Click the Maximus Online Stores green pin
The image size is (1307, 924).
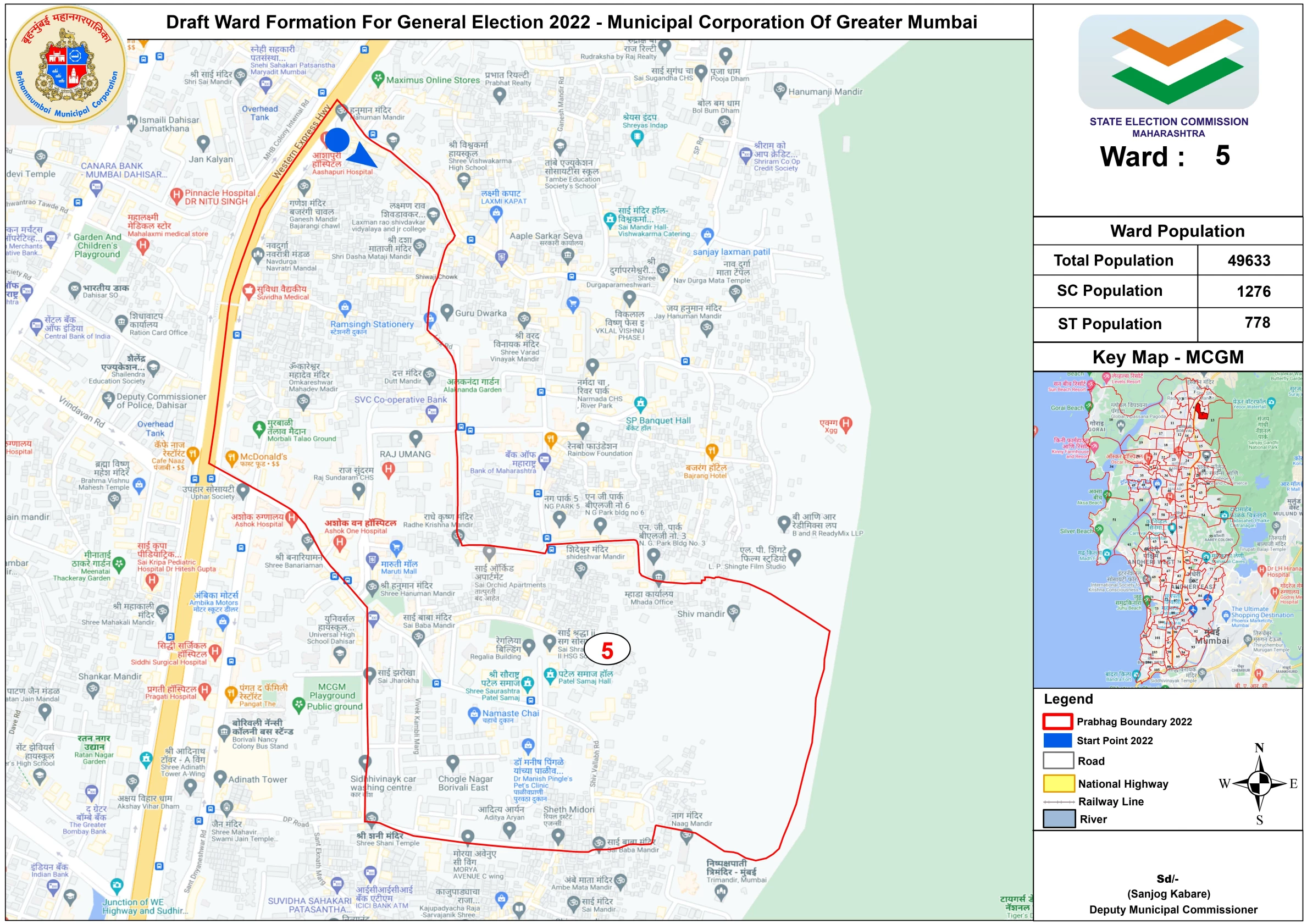coord(378,79)
